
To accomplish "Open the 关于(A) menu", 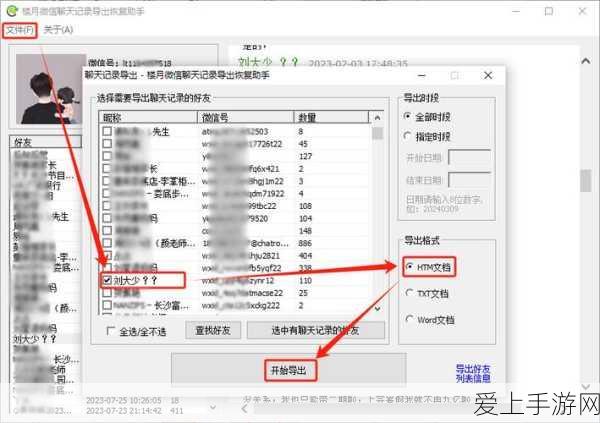I will coord(58,29).
